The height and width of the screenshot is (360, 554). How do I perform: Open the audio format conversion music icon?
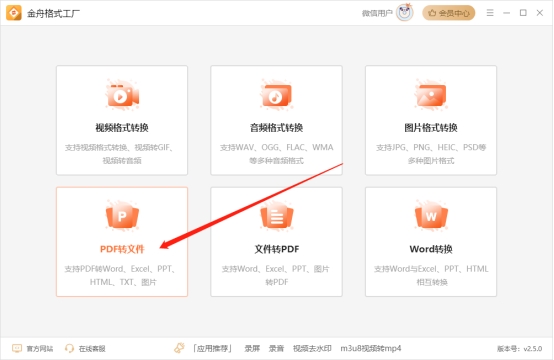click(x=277, y=95)
